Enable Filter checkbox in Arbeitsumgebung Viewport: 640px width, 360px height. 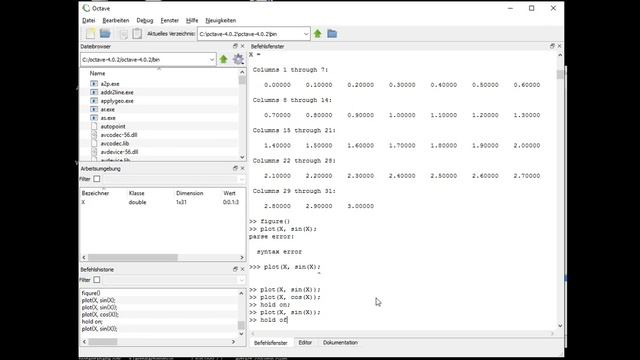97,179
